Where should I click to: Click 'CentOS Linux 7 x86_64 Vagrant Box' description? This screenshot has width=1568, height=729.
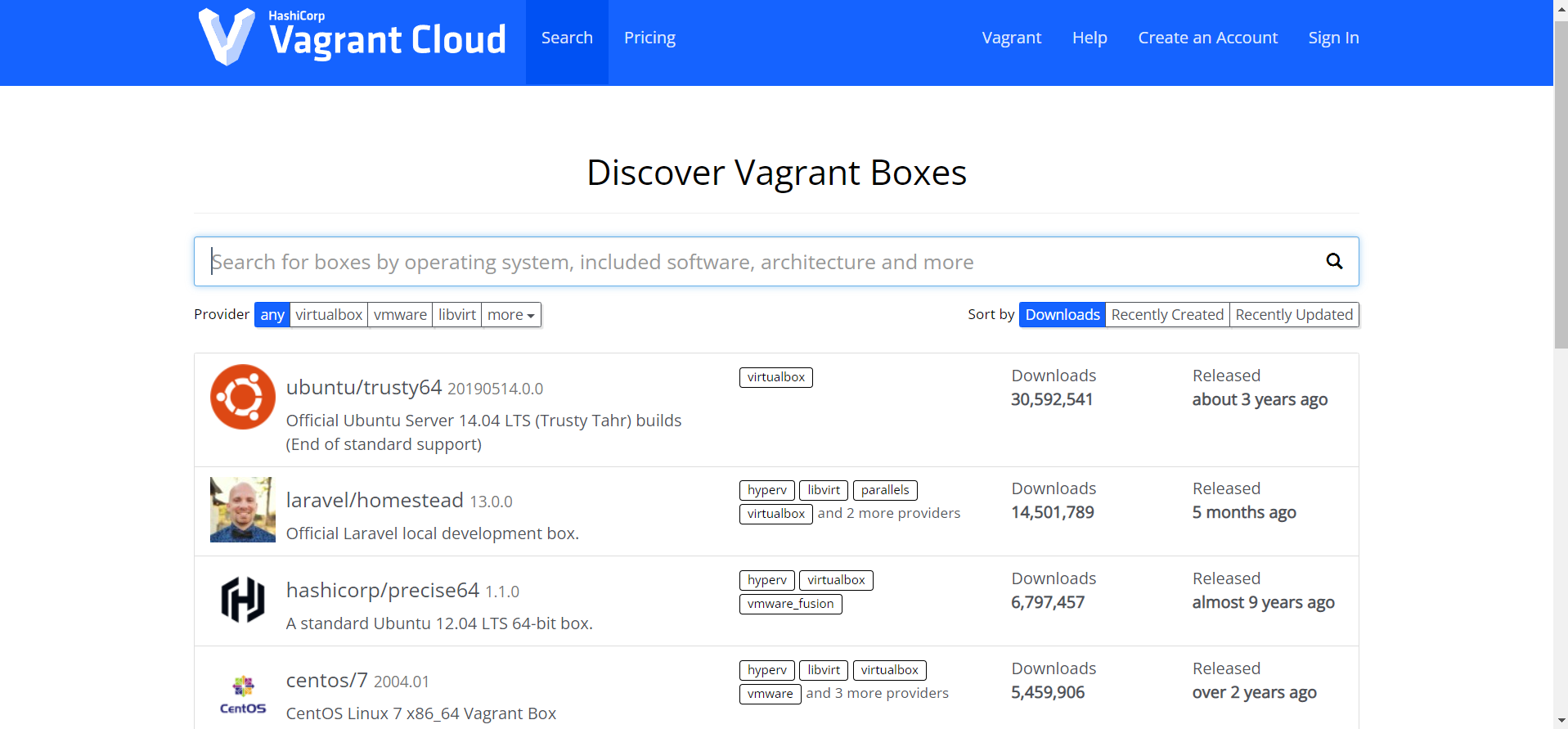(421, 713)
